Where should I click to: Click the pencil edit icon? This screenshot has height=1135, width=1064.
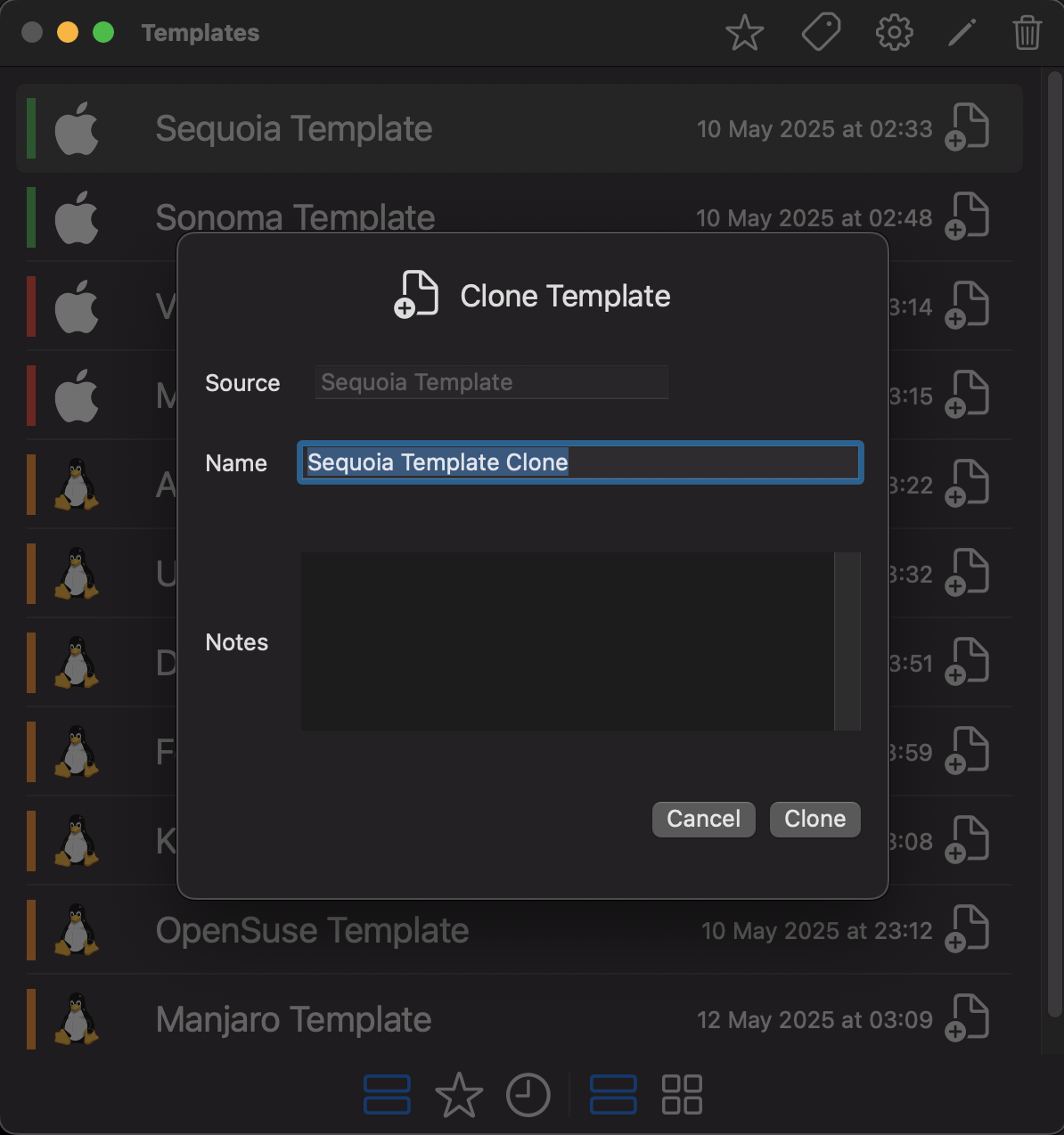click(x=962, y=33)
